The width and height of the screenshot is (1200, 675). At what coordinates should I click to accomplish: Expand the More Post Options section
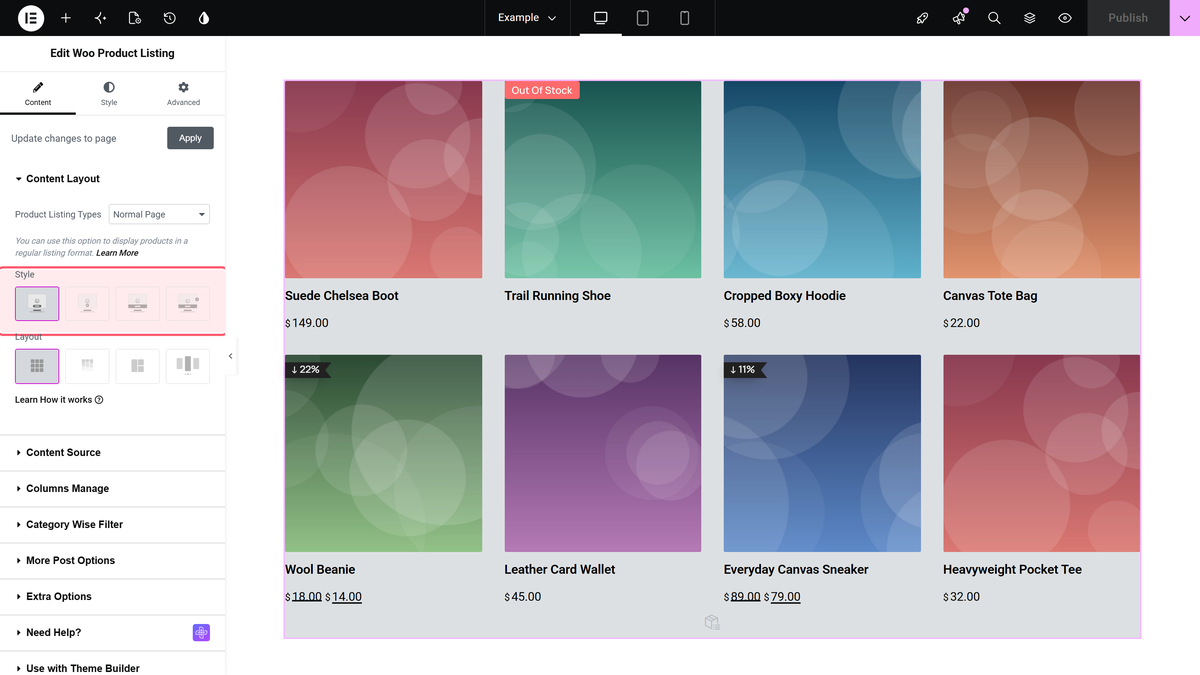pyautogui.click(x=113, y=561)
